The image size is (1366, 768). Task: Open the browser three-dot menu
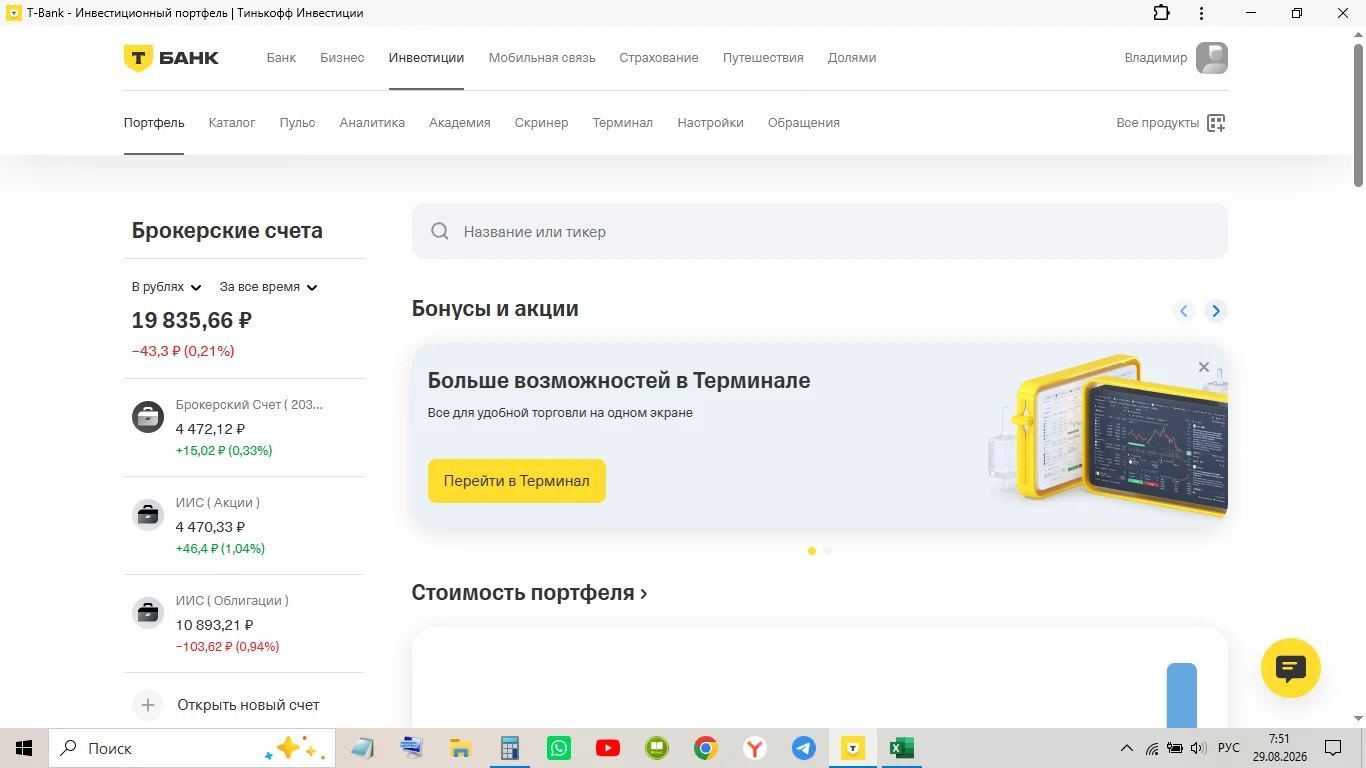1201,13
